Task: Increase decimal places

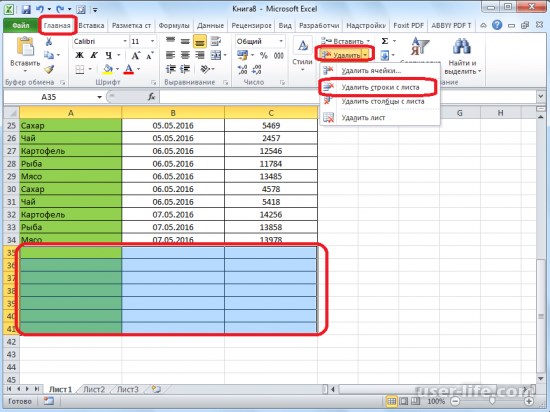Action: pos(242,69)
